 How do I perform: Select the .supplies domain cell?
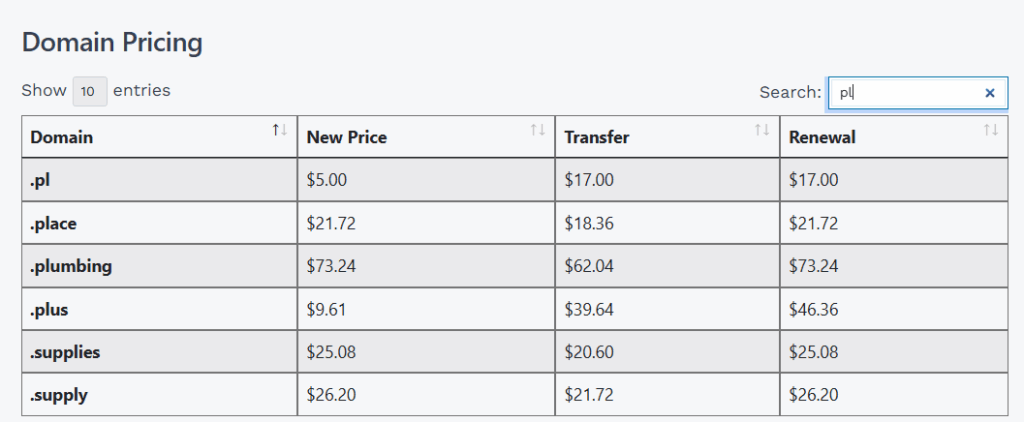159,352
